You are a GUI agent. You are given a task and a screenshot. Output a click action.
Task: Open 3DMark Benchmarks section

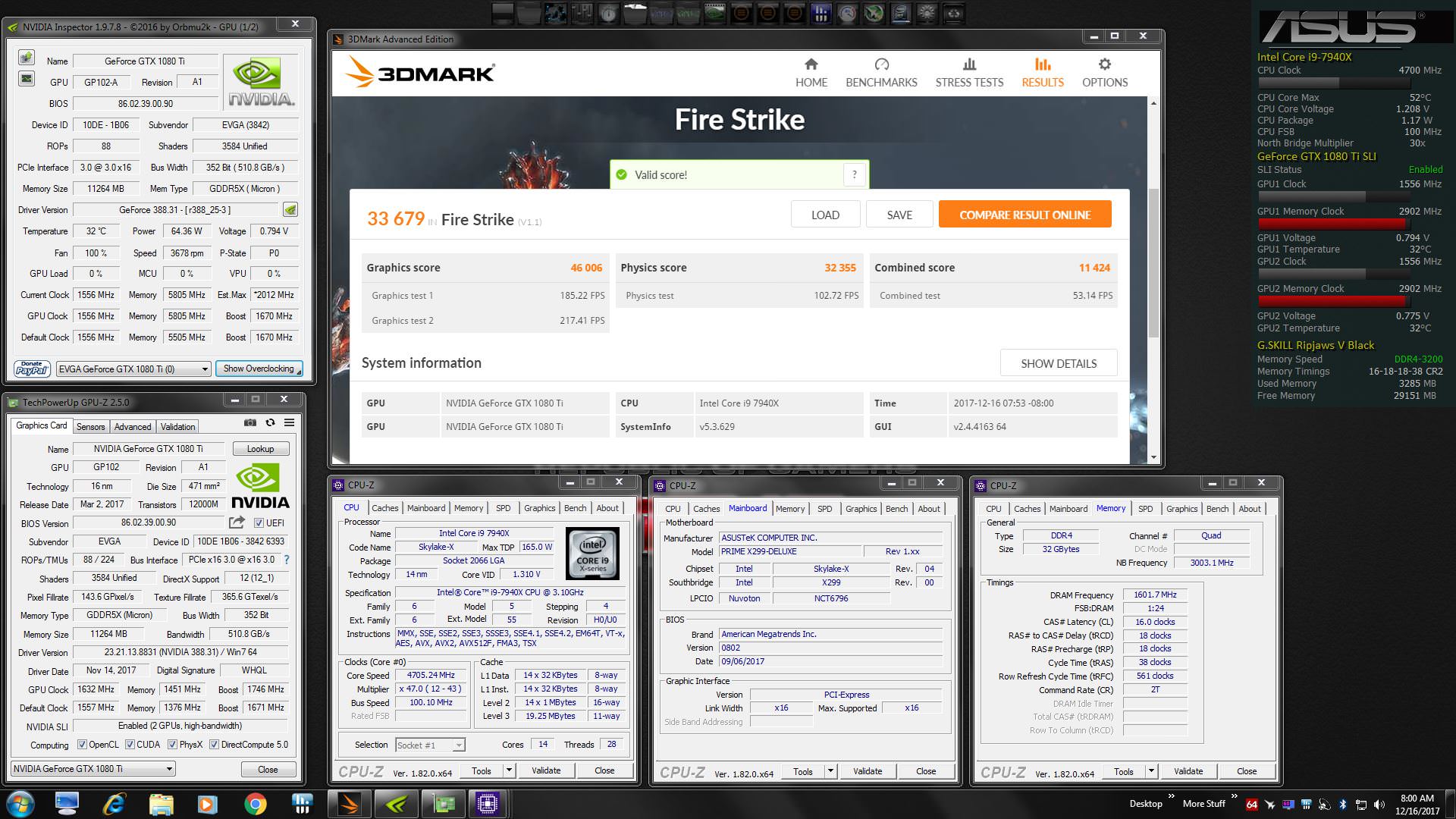[x=881, y=73]
